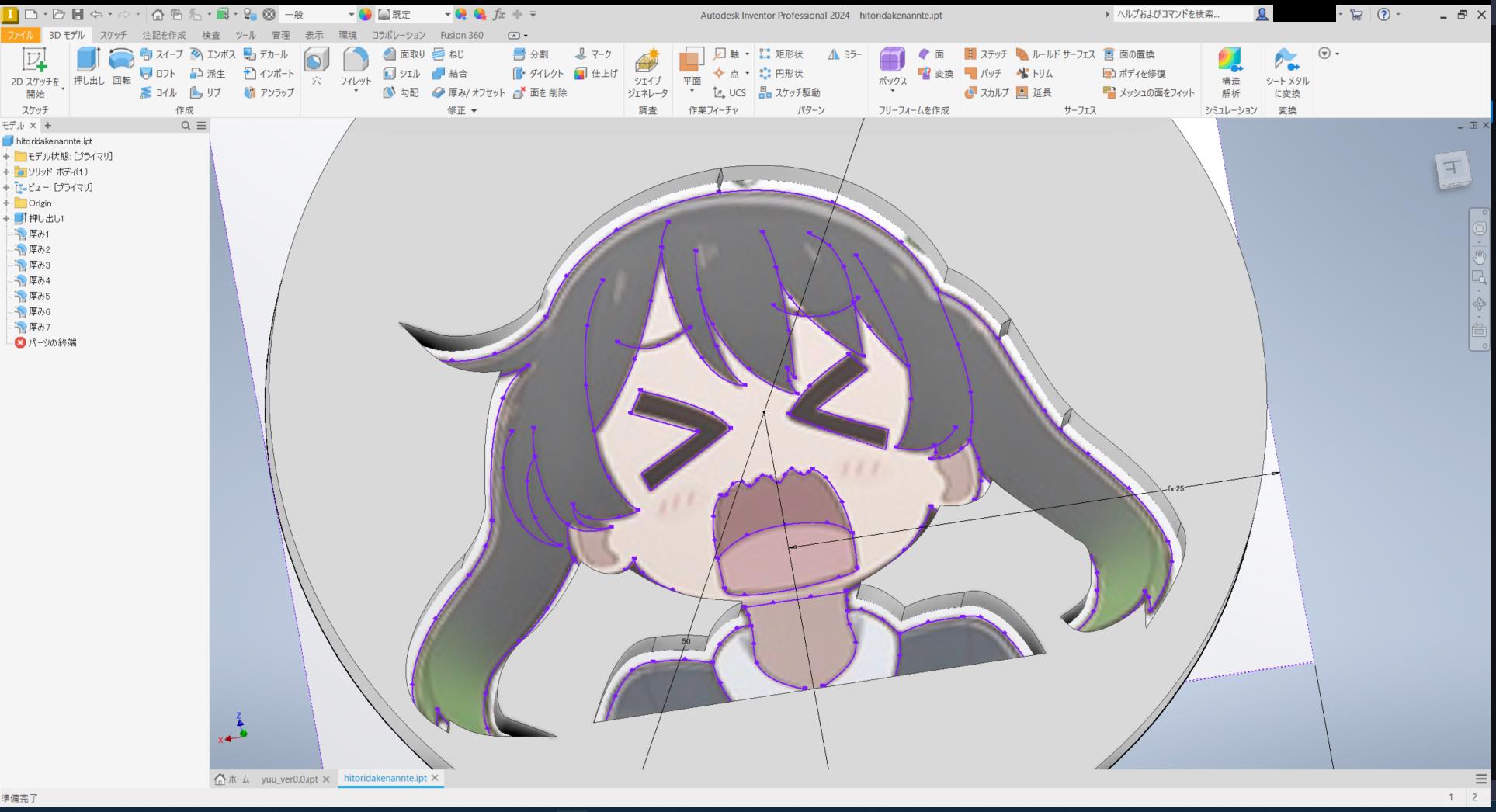The width and height of the screenshot is (1496, 812).
Task: Choose the 面取り chamfer tool
Action: (x=404, y=54)
